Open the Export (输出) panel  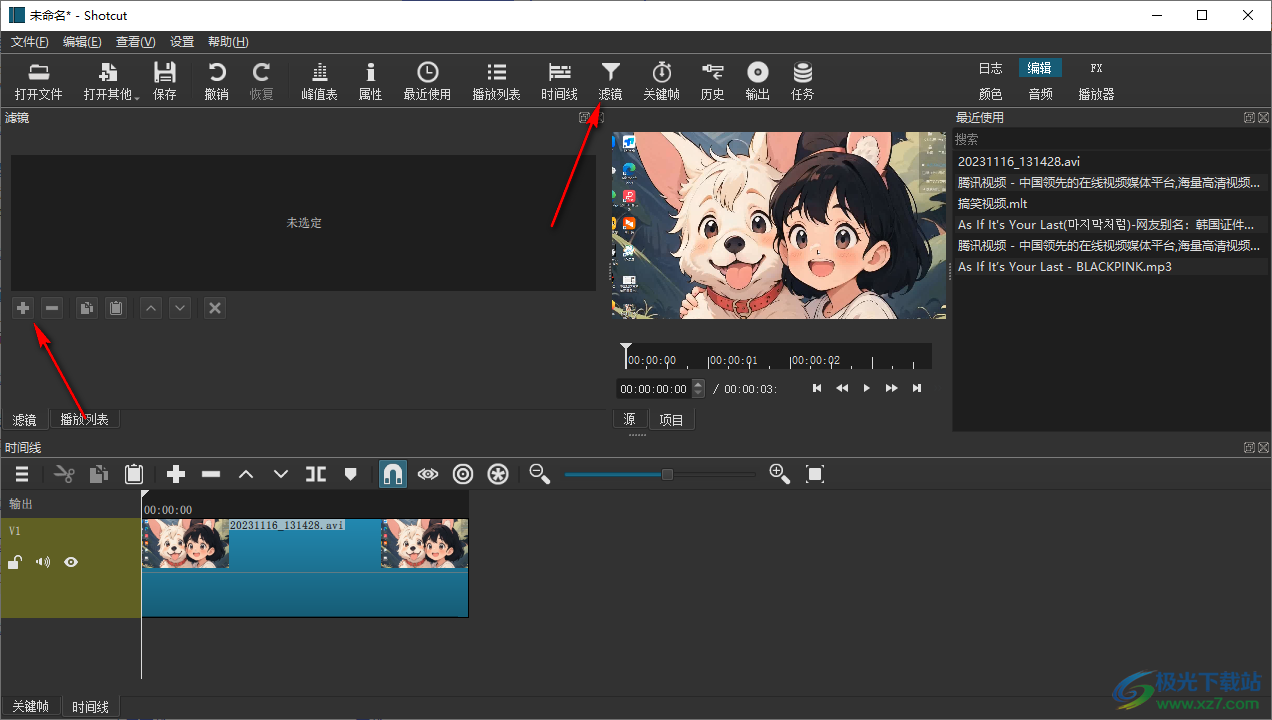click(x=757, y=81)
